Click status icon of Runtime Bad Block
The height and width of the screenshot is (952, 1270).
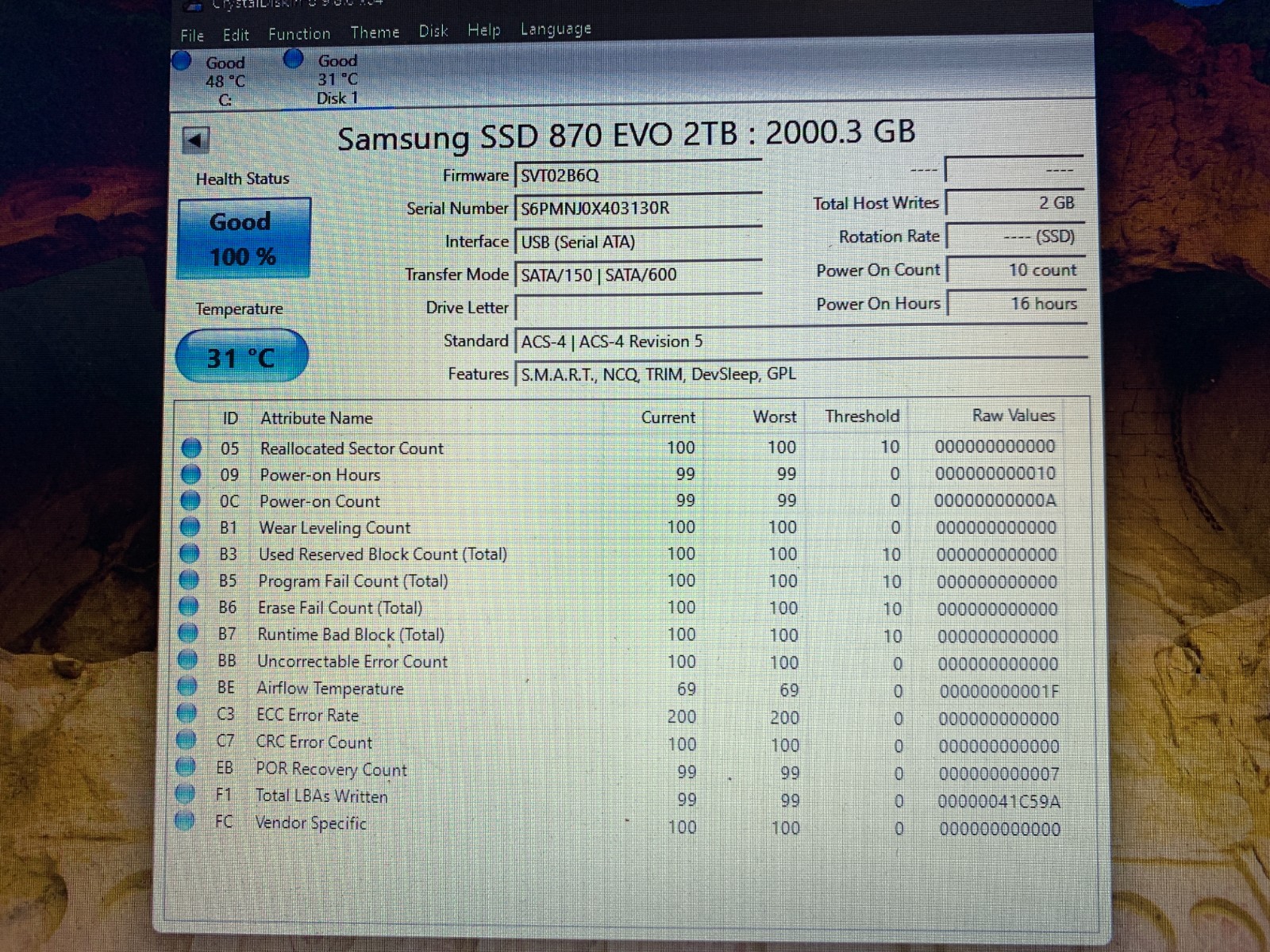(x=188, y=633)
